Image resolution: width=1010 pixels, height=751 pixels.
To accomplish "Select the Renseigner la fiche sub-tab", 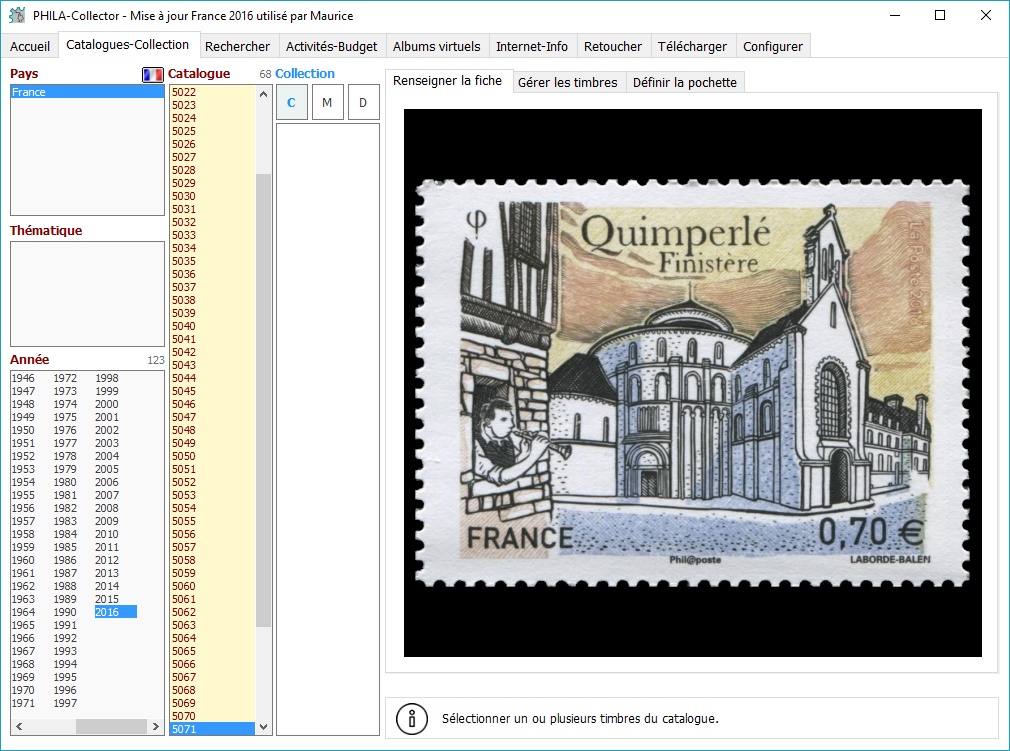I will pos(448,81).
